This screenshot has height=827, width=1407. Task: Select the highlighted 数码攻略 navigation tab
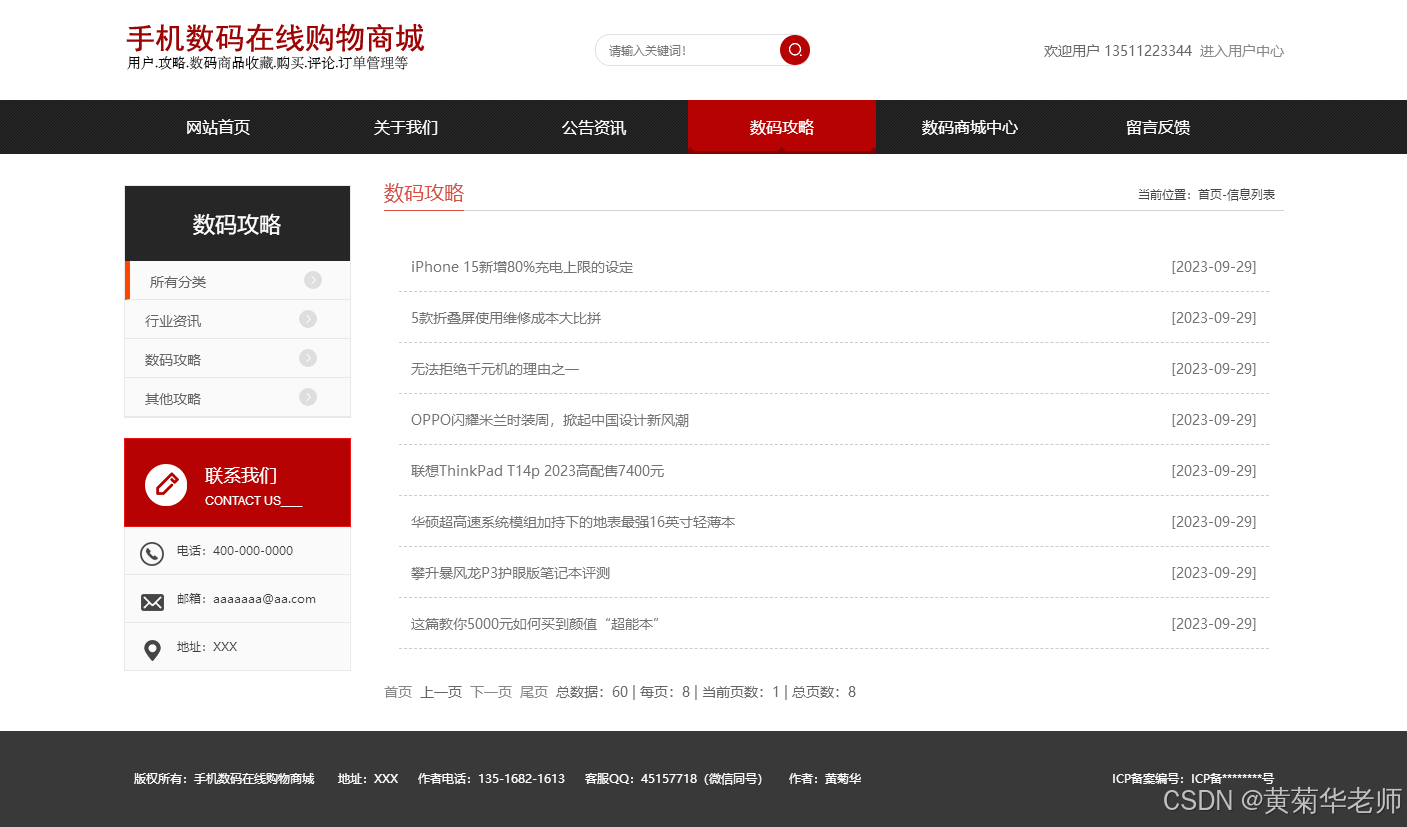(x=782, y=127)
